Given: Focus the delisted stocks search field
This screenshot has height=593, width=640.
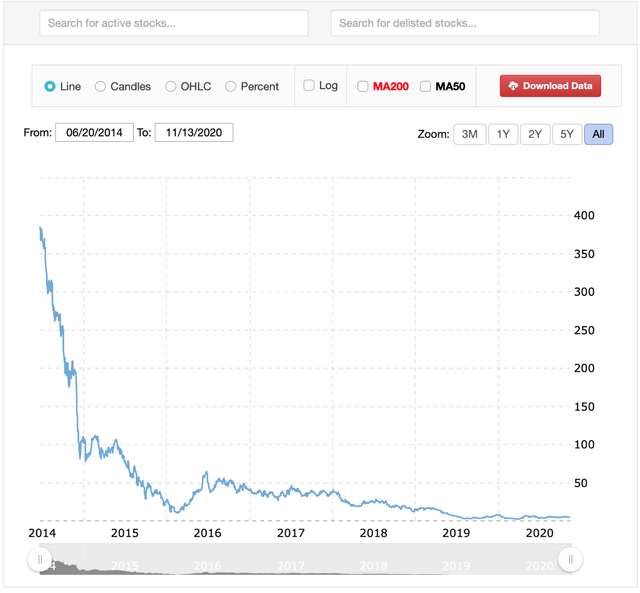Looking at the screenshot, I should tap(464, 23).
